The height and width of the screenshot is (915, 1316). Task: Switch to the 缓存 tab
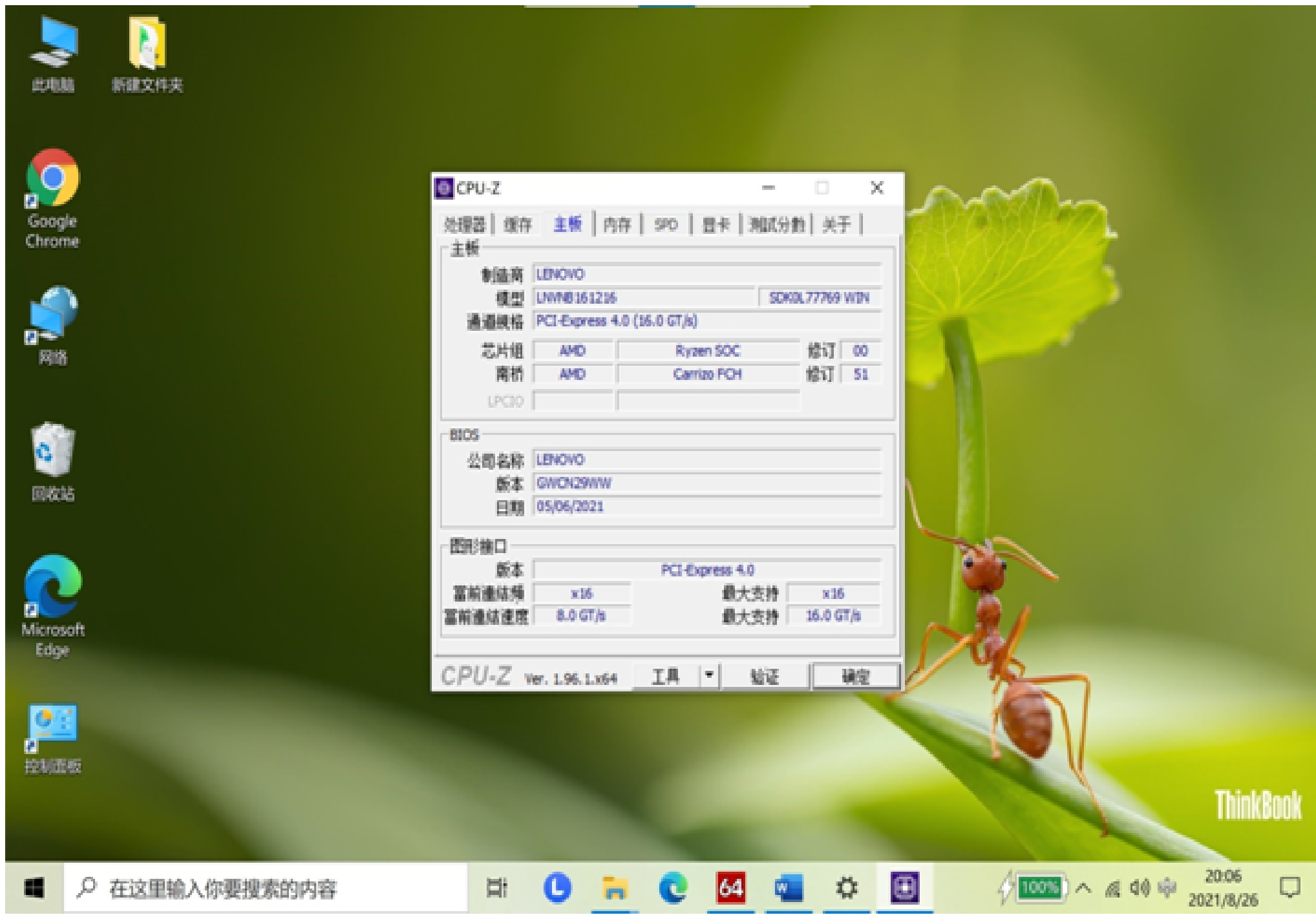[518, 224]
